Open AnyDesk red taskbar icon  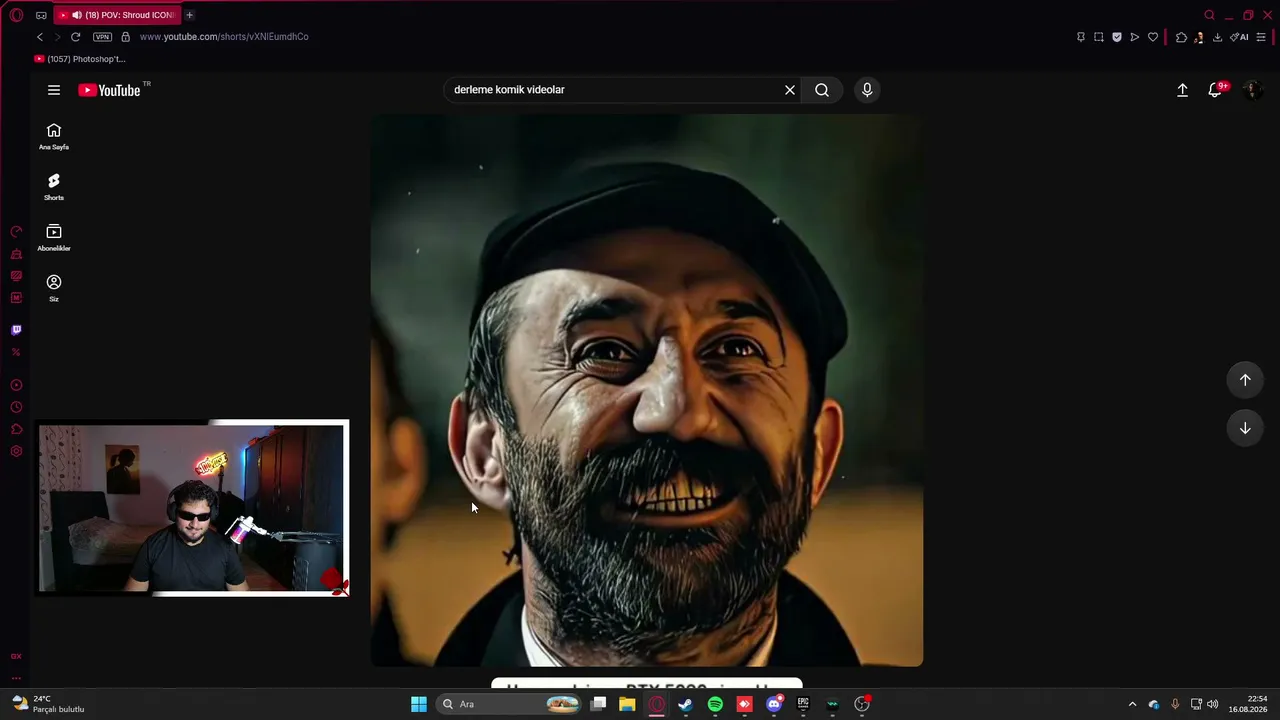pos(744,704)
